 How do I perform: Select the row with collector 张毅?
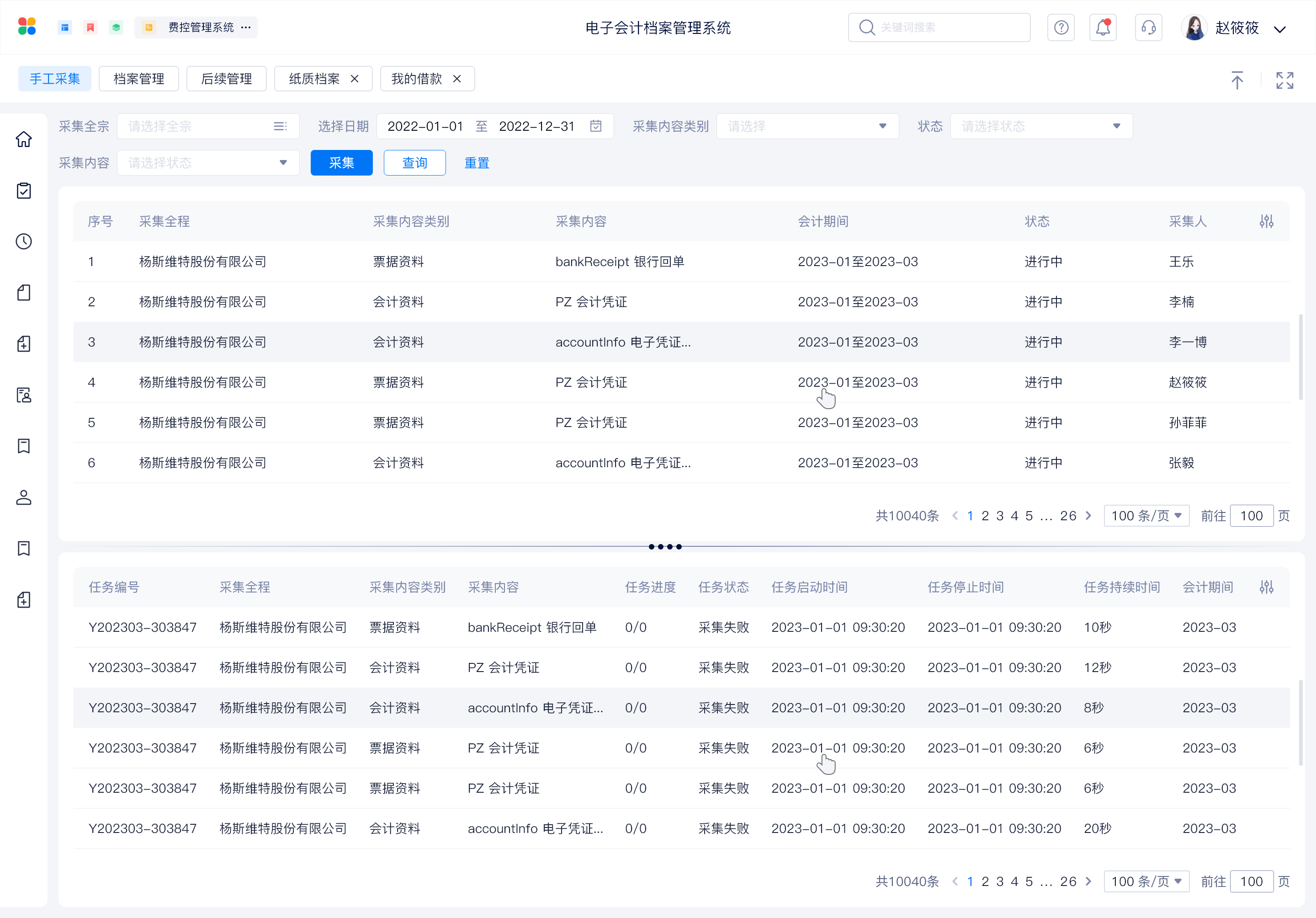(681, 463)
